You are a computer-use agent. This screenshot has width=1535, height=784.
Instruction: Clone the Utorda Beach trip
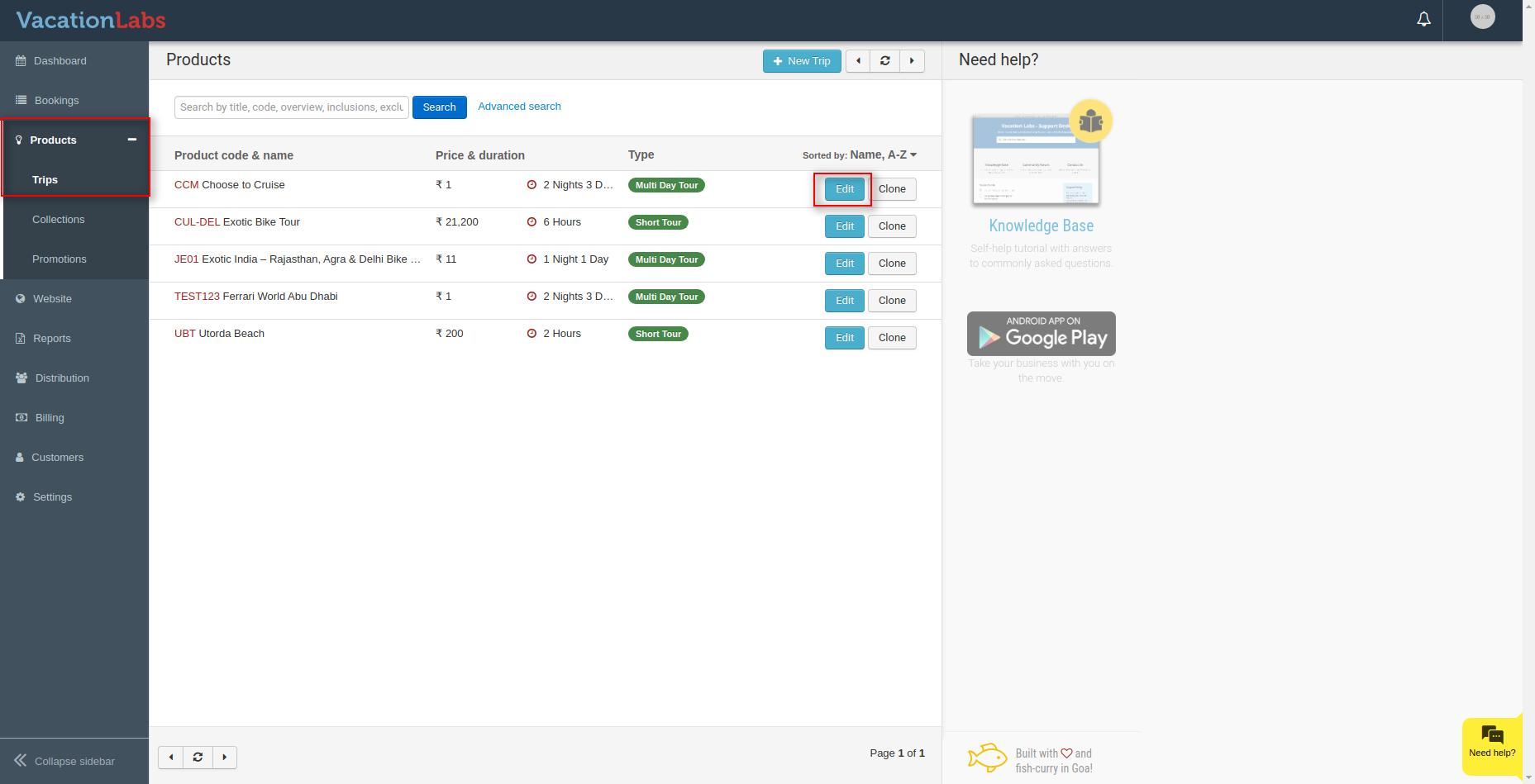[x=891, y=338]
